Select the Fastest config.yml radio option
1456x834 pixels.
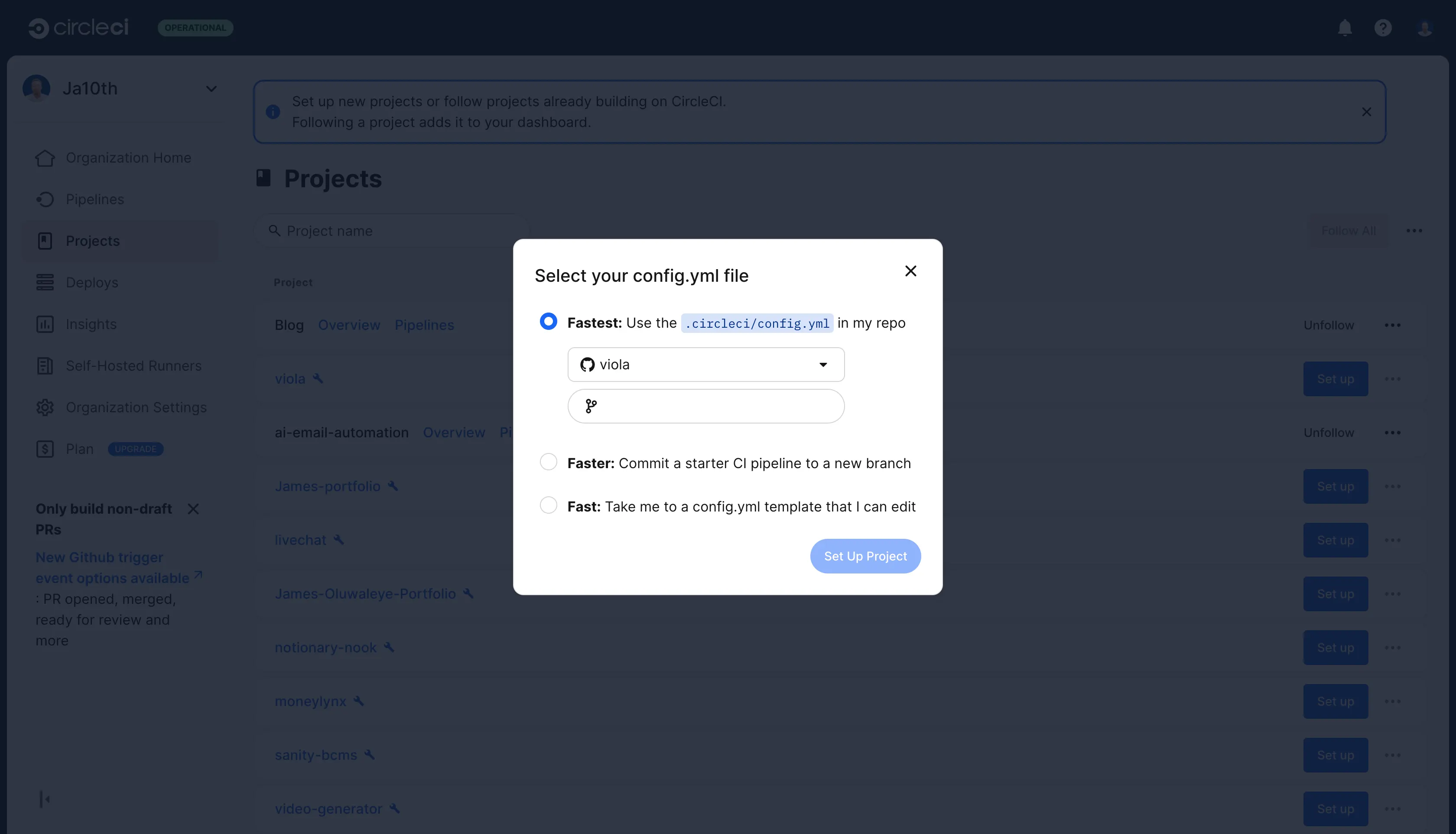tap(548, 321)
